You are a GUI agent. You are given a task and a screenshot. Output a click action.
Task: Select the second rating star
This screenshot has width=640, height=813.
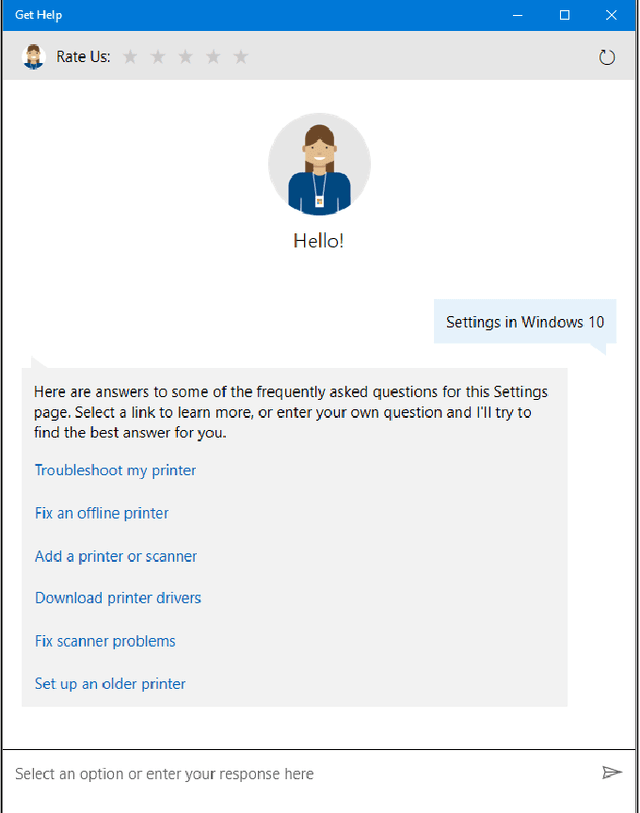tap(158, 56)
